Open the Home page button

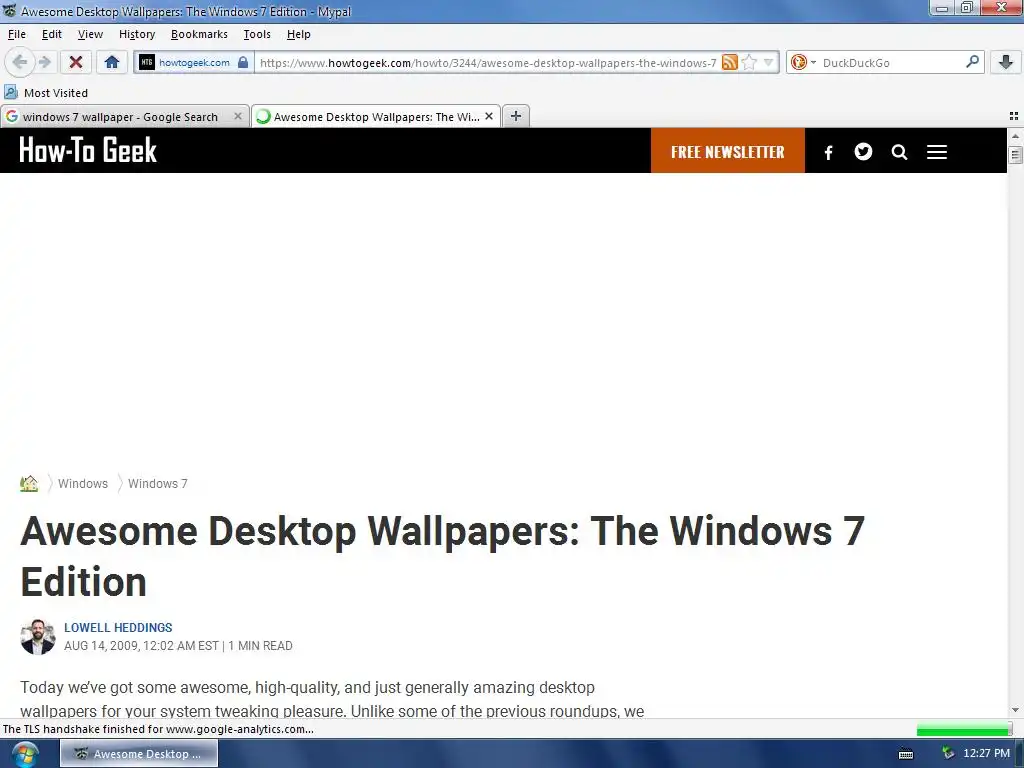click(x=112, y=62)
